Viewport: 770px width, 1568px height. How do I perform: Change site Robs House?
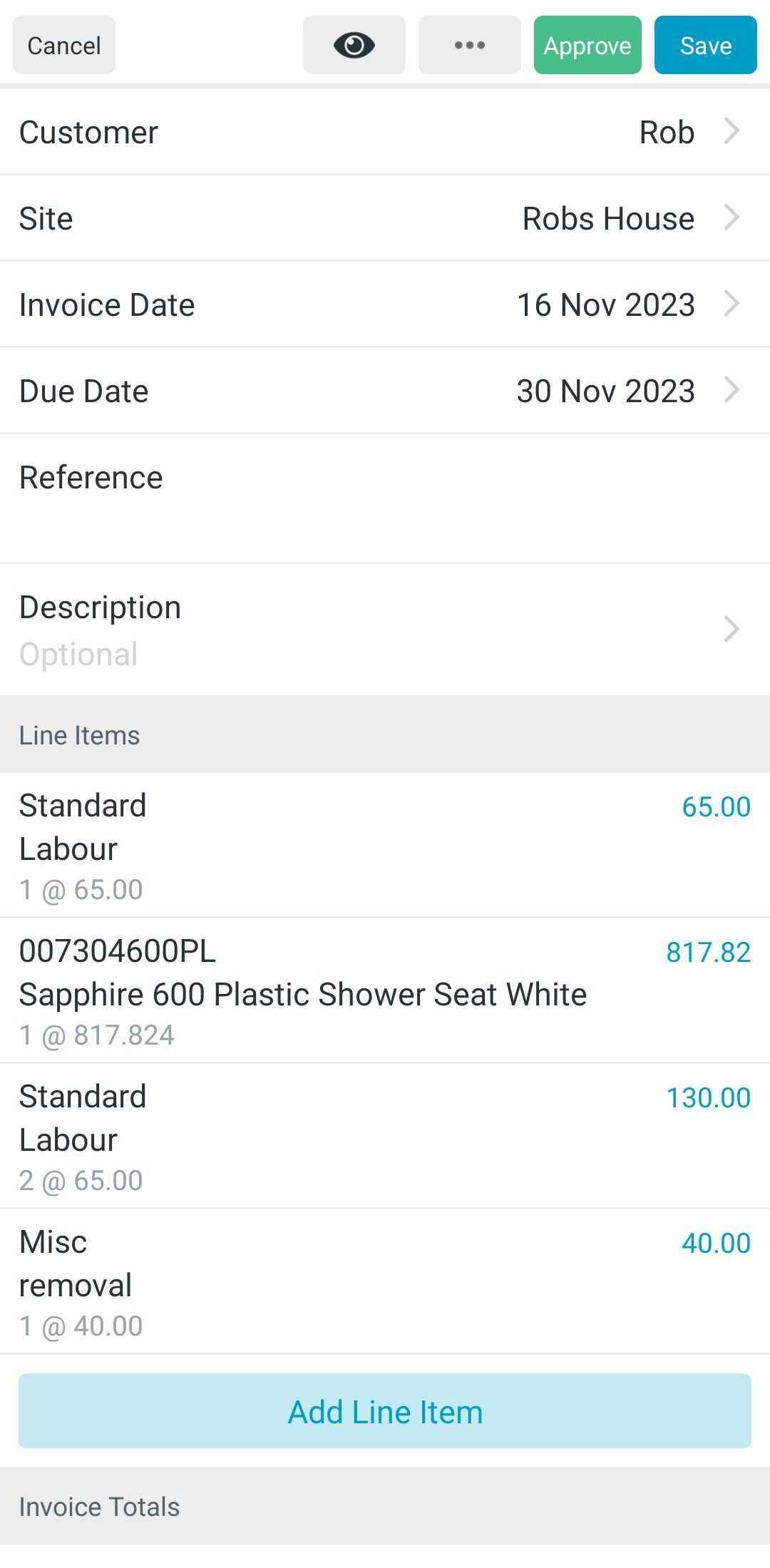(x=385, y=218)
